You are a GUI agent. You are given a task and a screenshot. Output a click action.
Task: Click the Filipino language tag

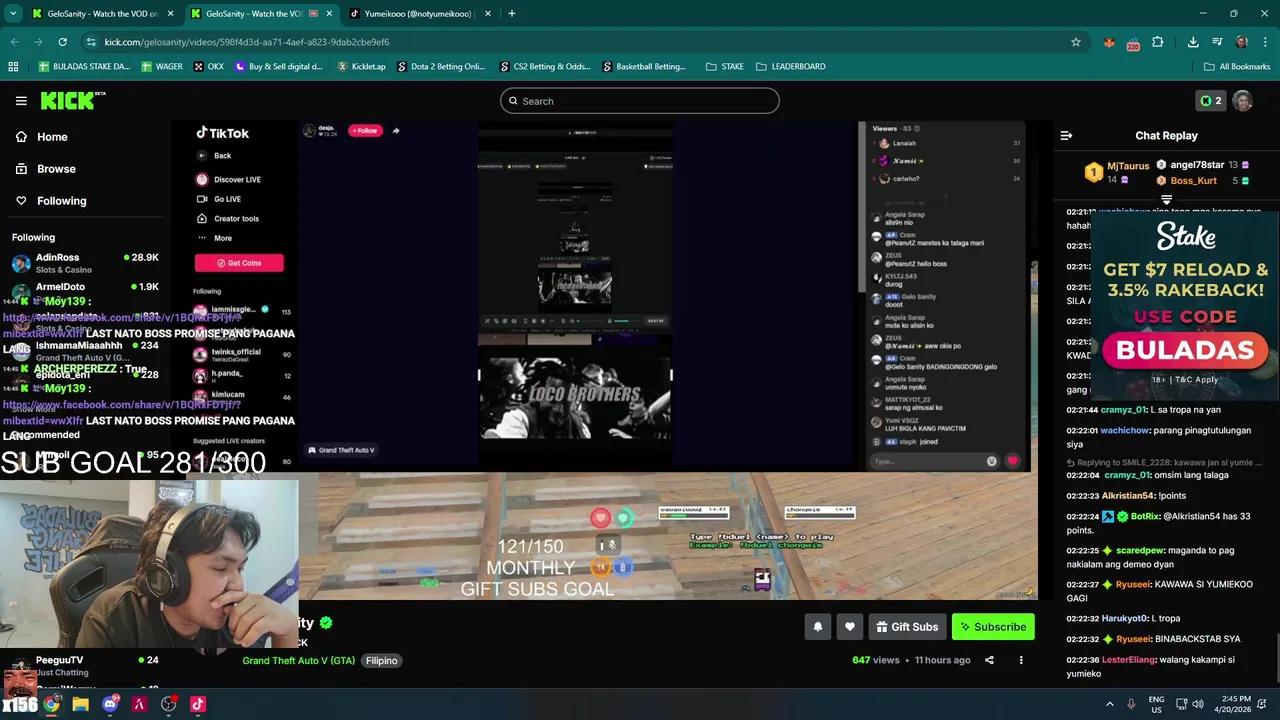pyautogui.click(x=381, y=661)
